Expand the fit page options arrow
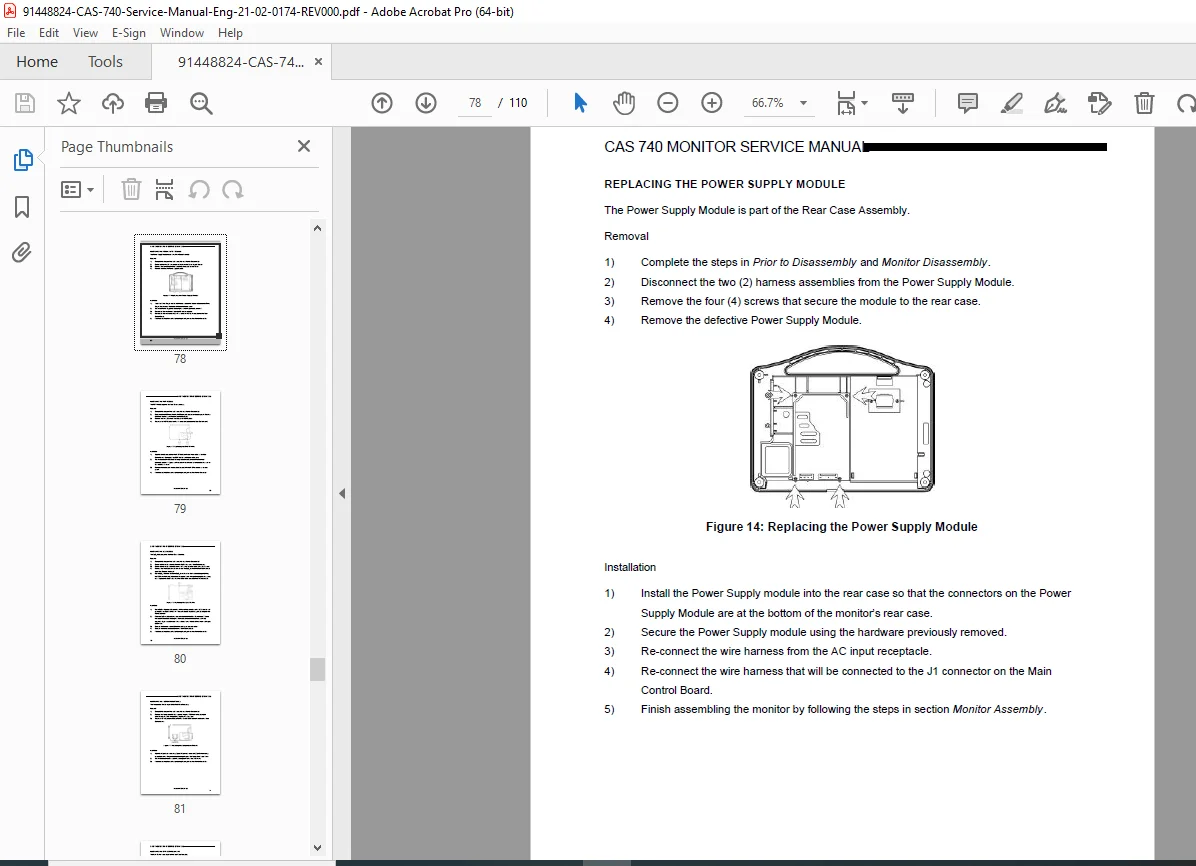 coord(864,103)
